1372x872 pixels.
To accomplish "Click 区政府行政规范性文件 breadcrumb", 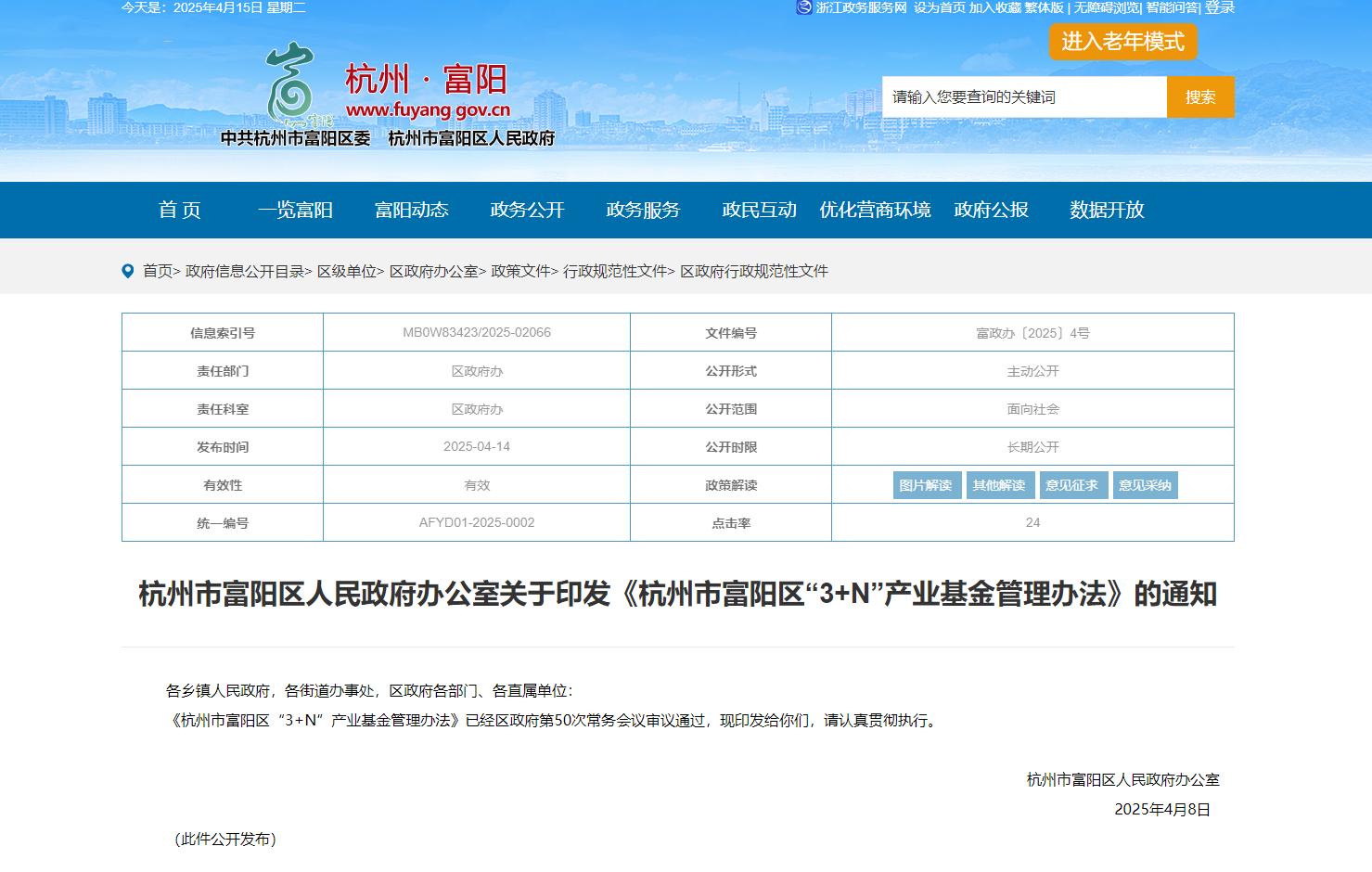I will coord(754,271).
